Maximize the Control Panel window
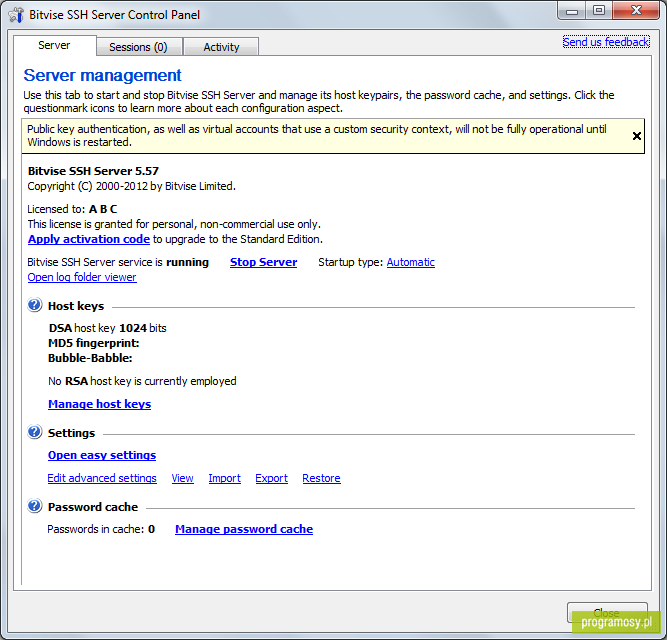Viewport: 667px width, 640px height. [599, 11]
